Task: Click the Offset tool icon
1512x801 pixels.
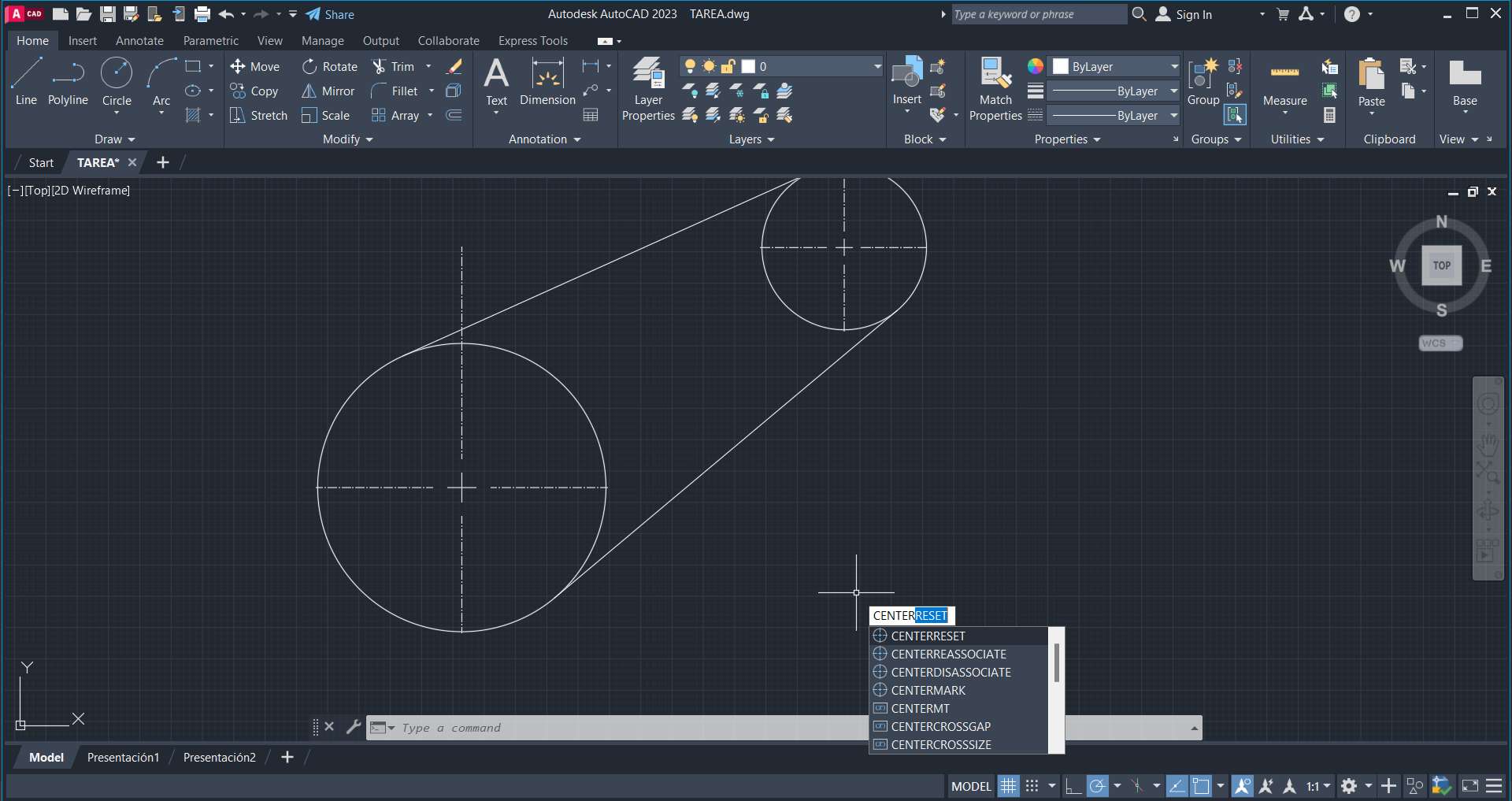Action: pyautogui.click(x=454, y=116)
